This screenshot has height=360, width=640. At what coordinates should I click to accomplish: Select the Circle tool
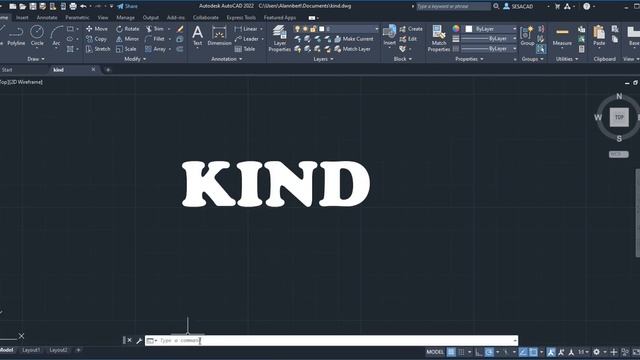pyautogui.click(x=37, y=36)
